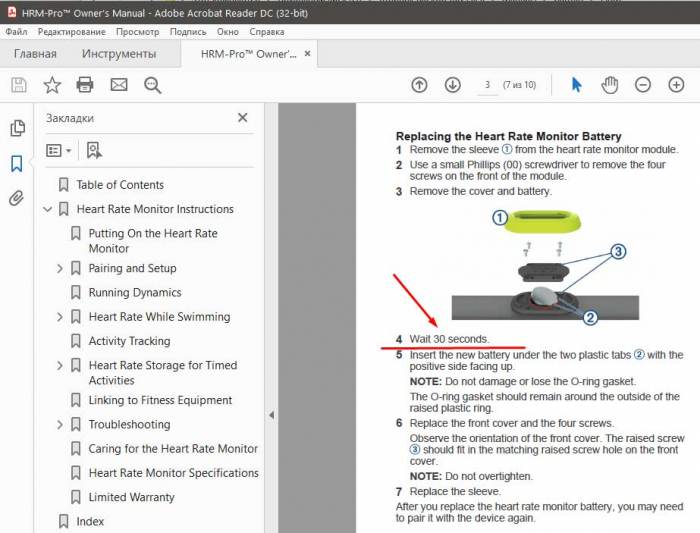Jump to Running Dynamics bookmark

pos(135,292)
